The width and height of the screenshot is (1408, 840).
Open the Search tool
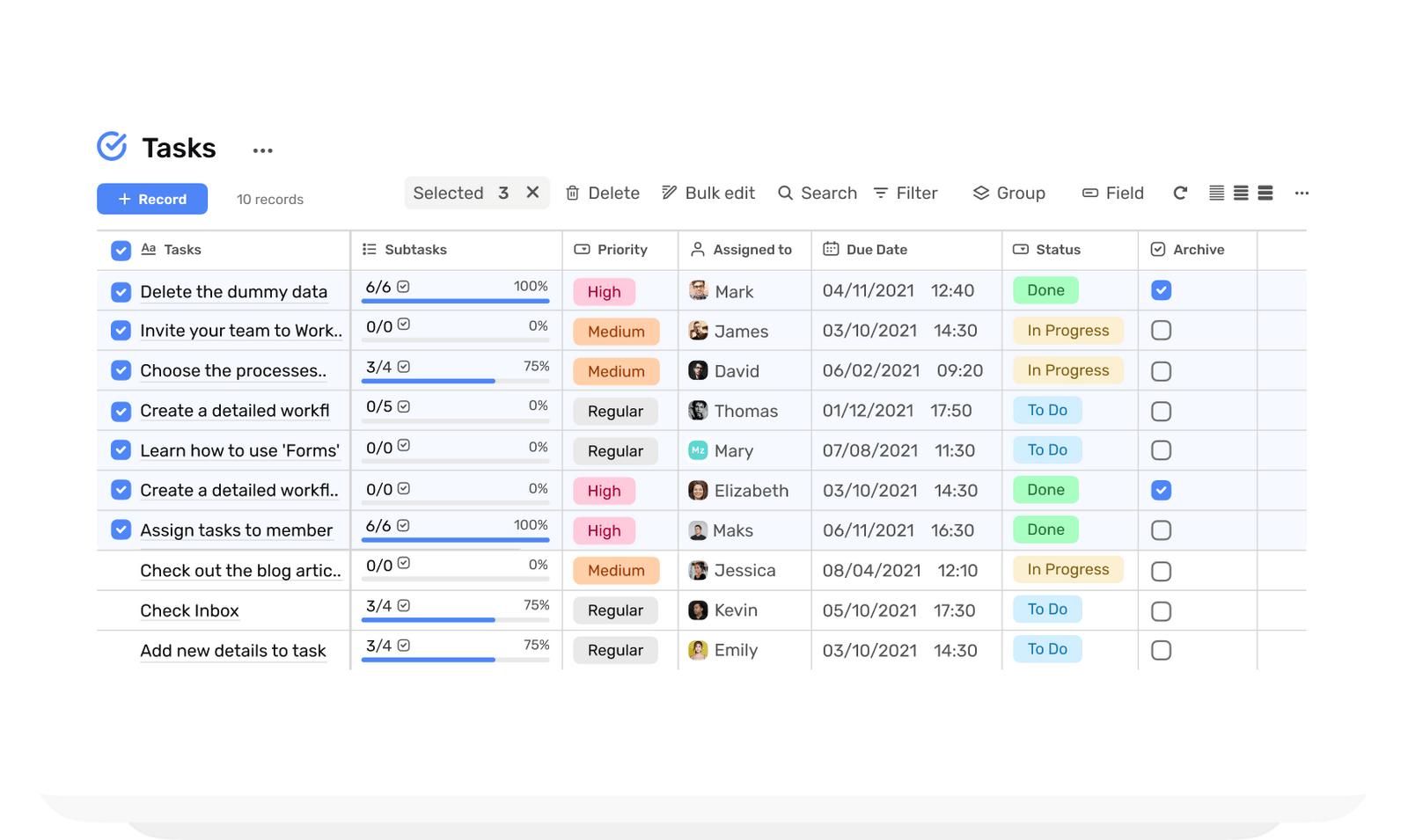click(x=785, y=193)
